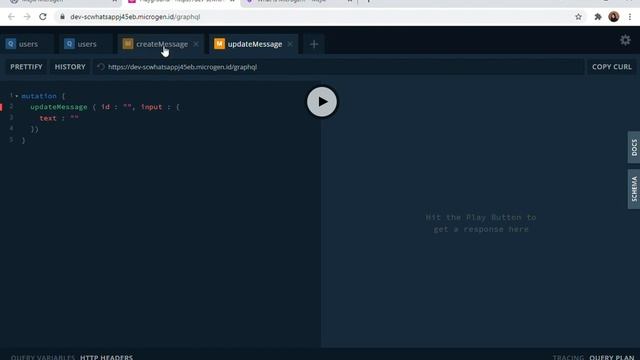Open query HISTORY

coord(70,67)
